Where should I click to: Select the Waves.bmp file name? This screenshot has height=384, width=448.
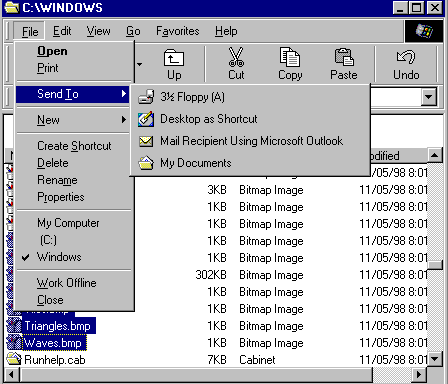(53, 343)
